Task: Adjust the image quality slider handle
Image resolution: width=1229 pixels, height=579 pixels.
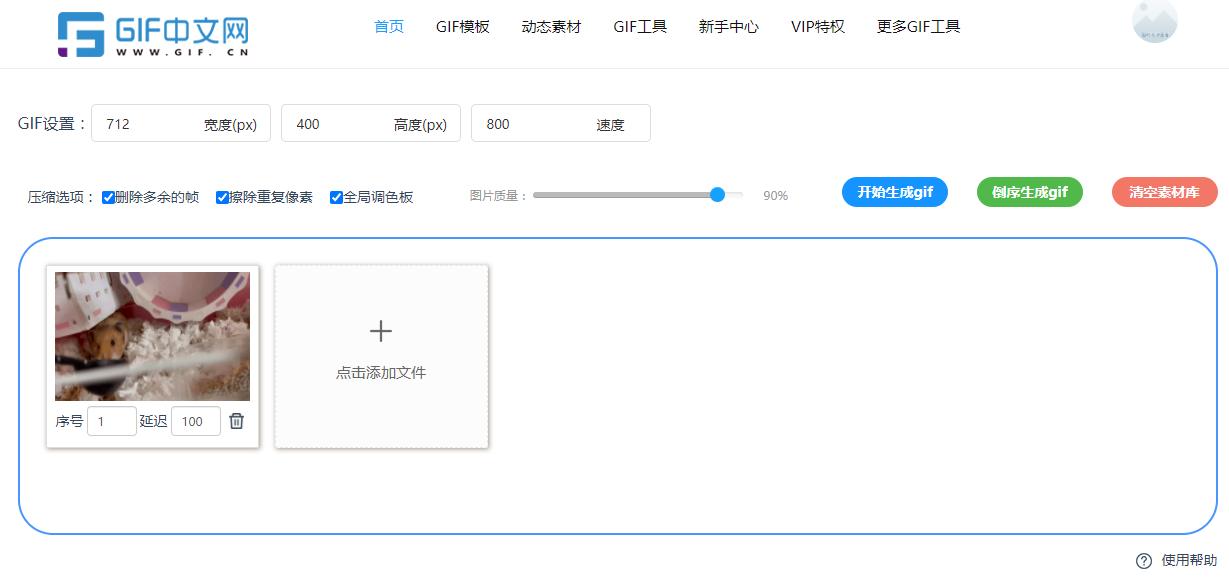Action: [716, 195]
